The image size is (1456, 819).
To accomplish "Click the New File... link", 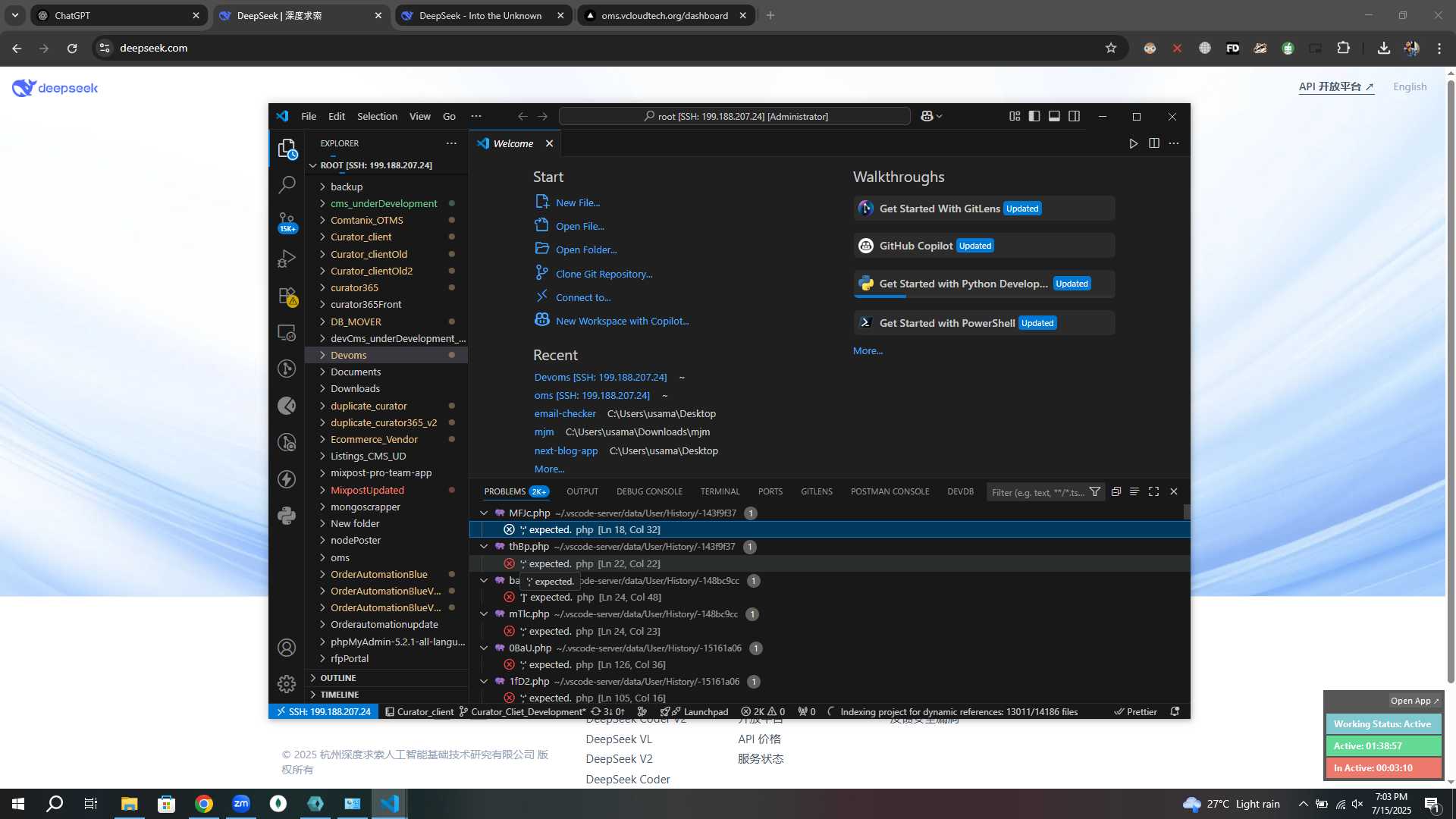I will pyautogui.click(x=577, y=202).
